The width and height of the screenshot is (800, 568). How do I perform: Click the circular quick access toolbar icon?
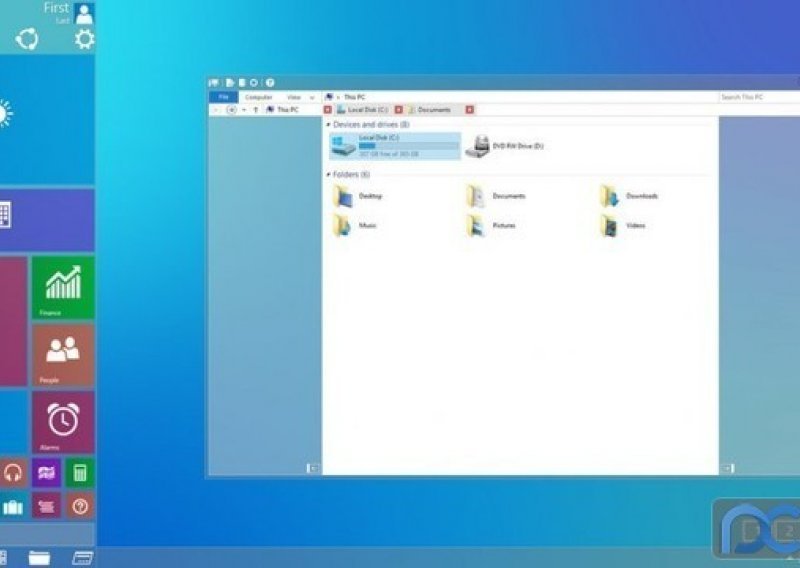click(254, 82)
